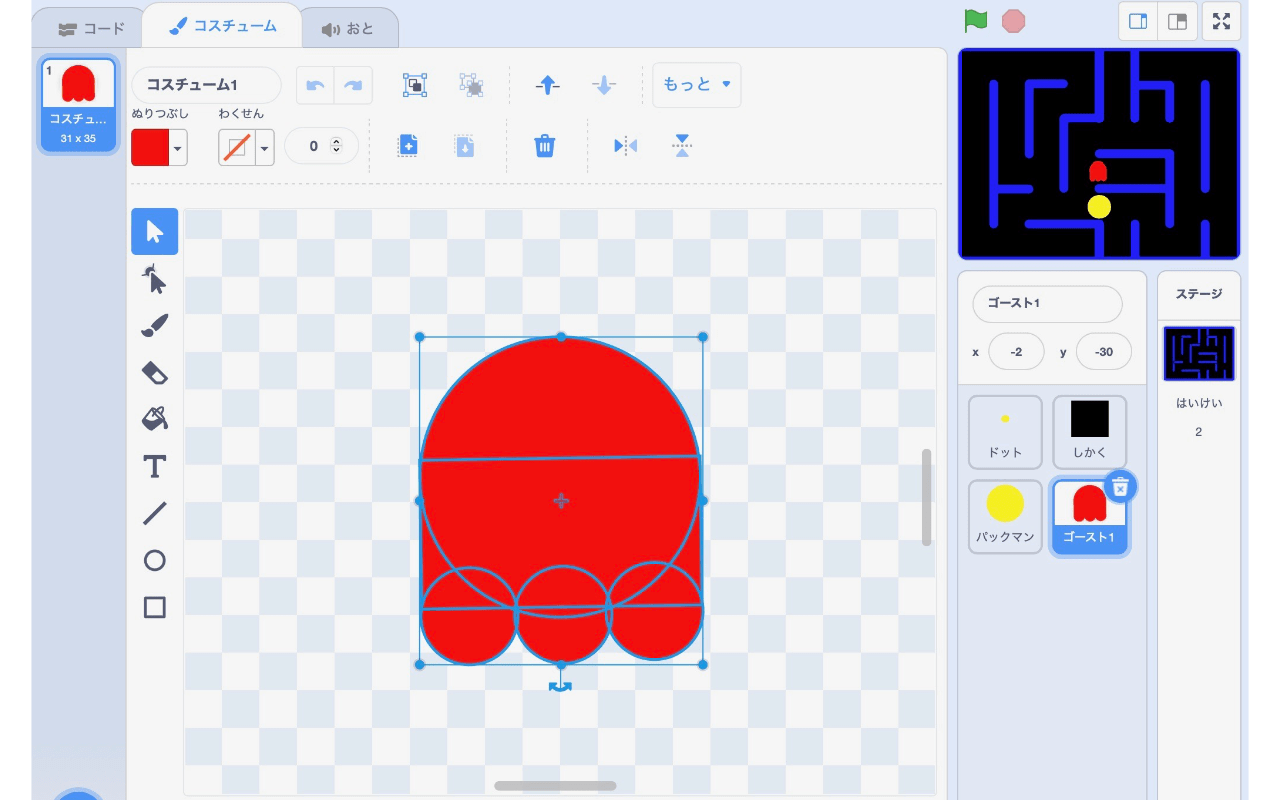Viewport: 1280px width, 800px height.
Task: Adjust the outline width stepper arrows
Action: click(x=336, y=146)
